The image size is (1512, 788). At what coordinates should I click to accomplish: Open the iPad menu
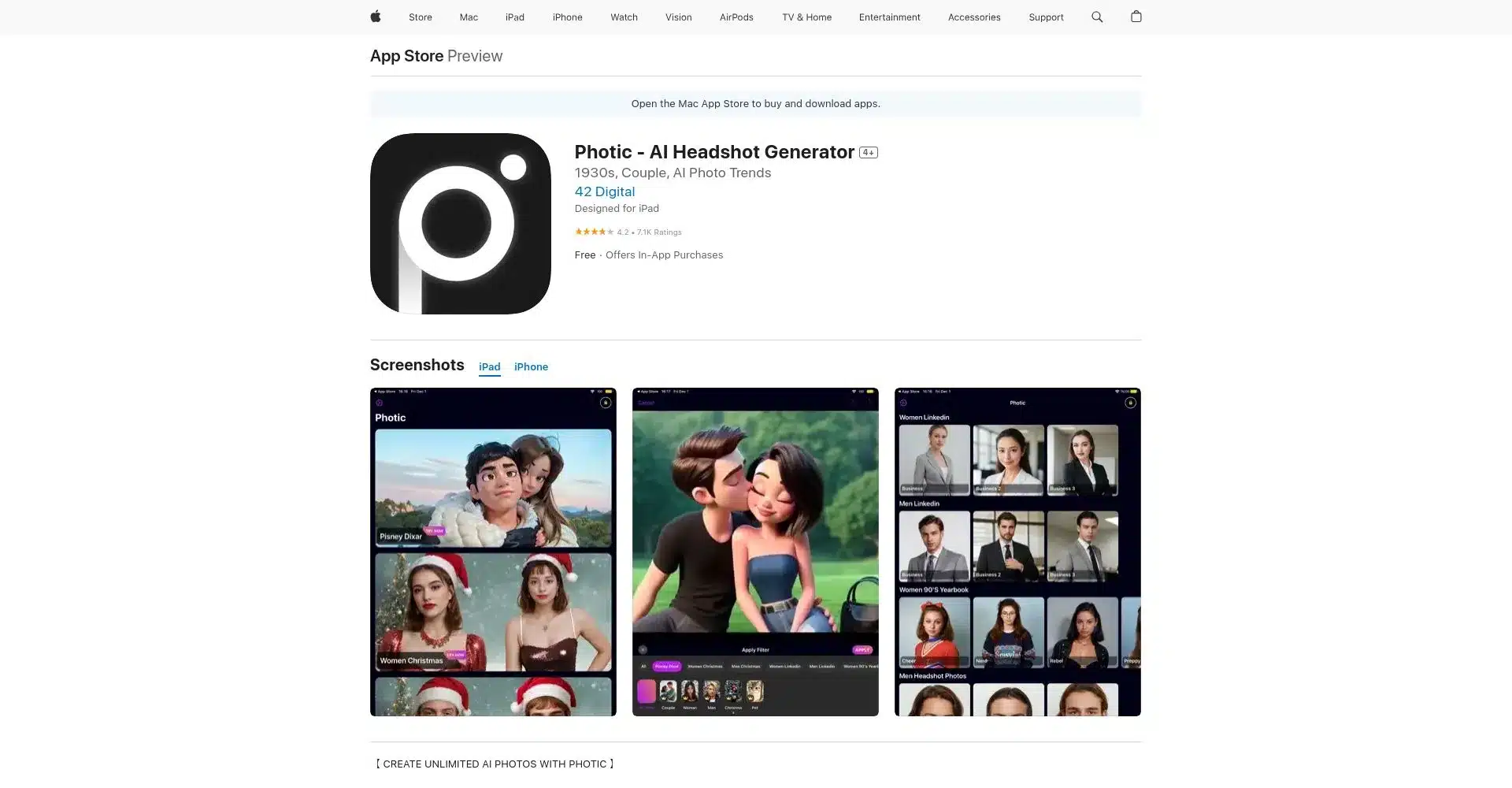[x=514, y=17]
